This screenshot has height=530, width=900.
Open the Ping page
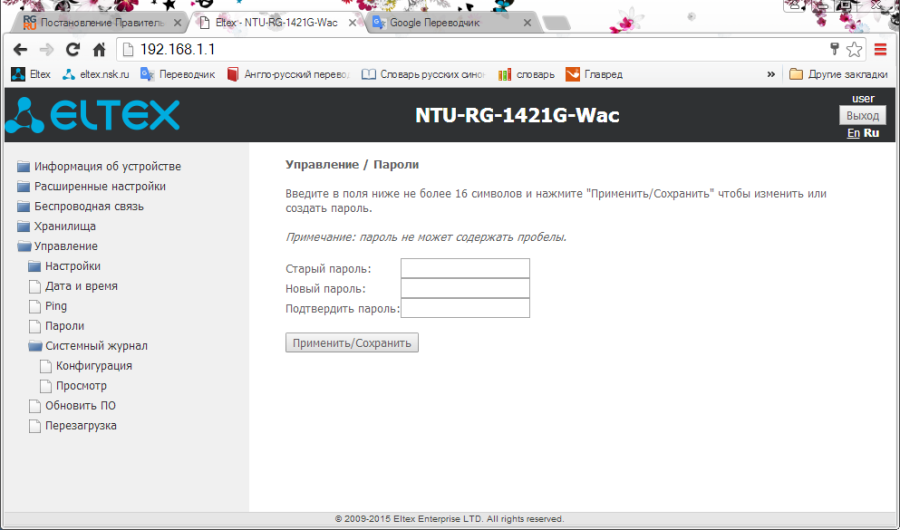coord(48,306)
